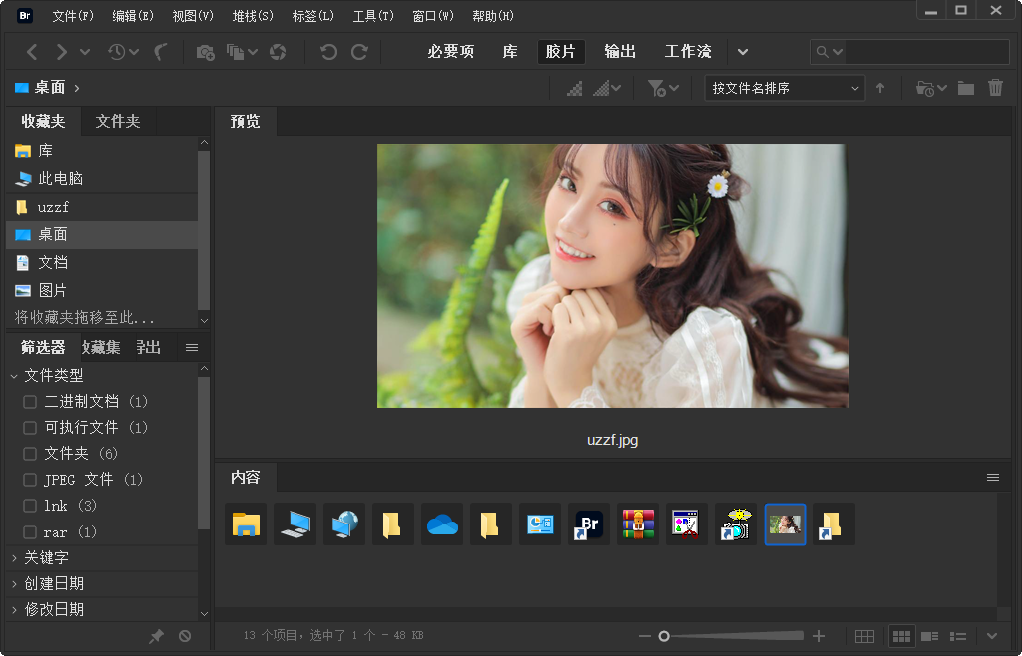
Task: Delete the selected item using the trash icon
Action: click(x=996, y=88)
